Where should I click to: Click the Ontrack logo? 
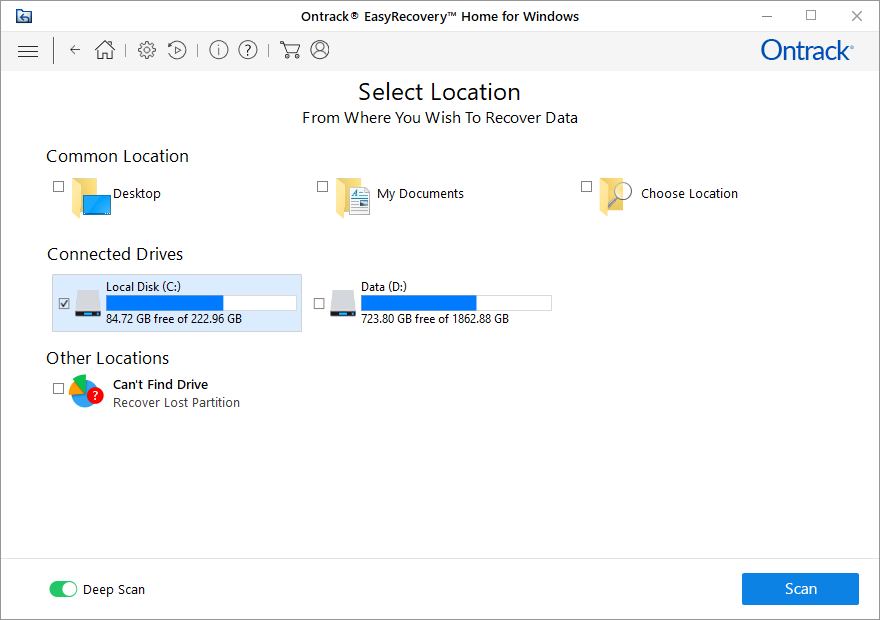[x=807, y=50]
